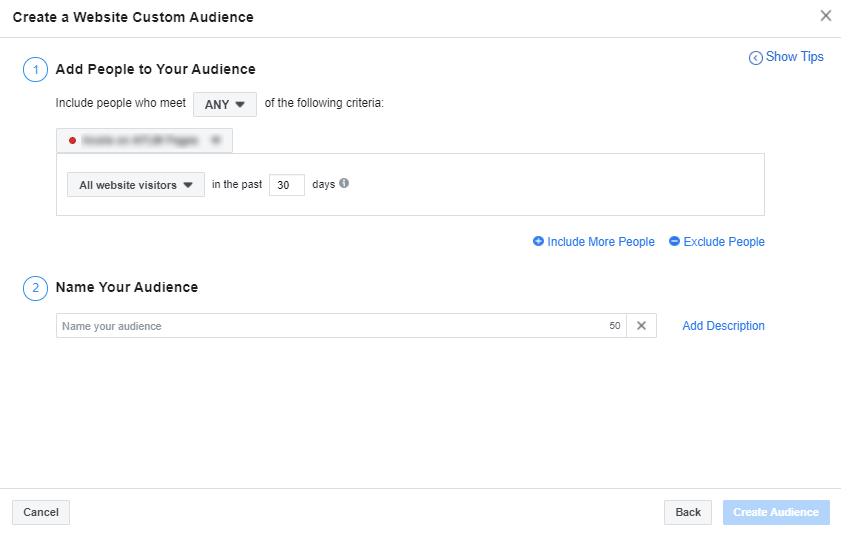
Task: Open the Show Tips link
Action: (x=795, y=57)
